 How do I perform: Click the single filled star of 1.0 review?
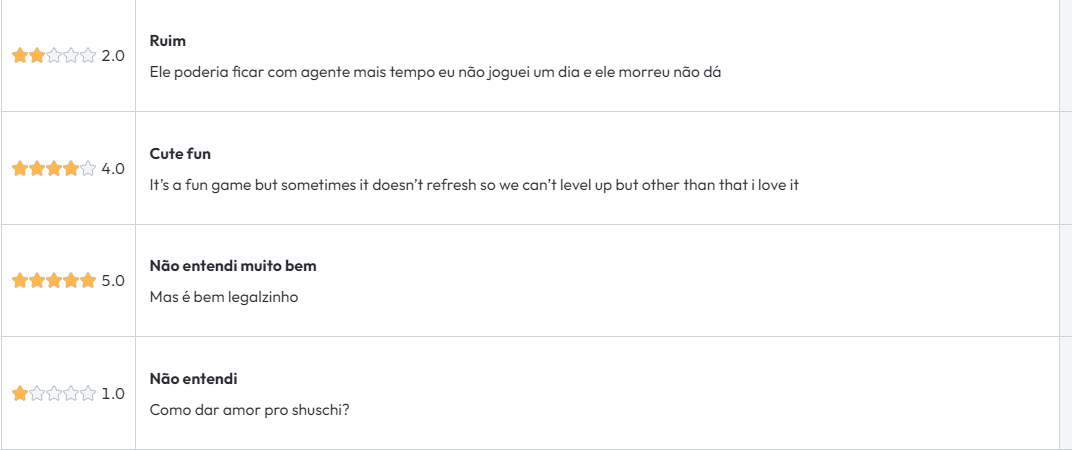click(20, 393)
